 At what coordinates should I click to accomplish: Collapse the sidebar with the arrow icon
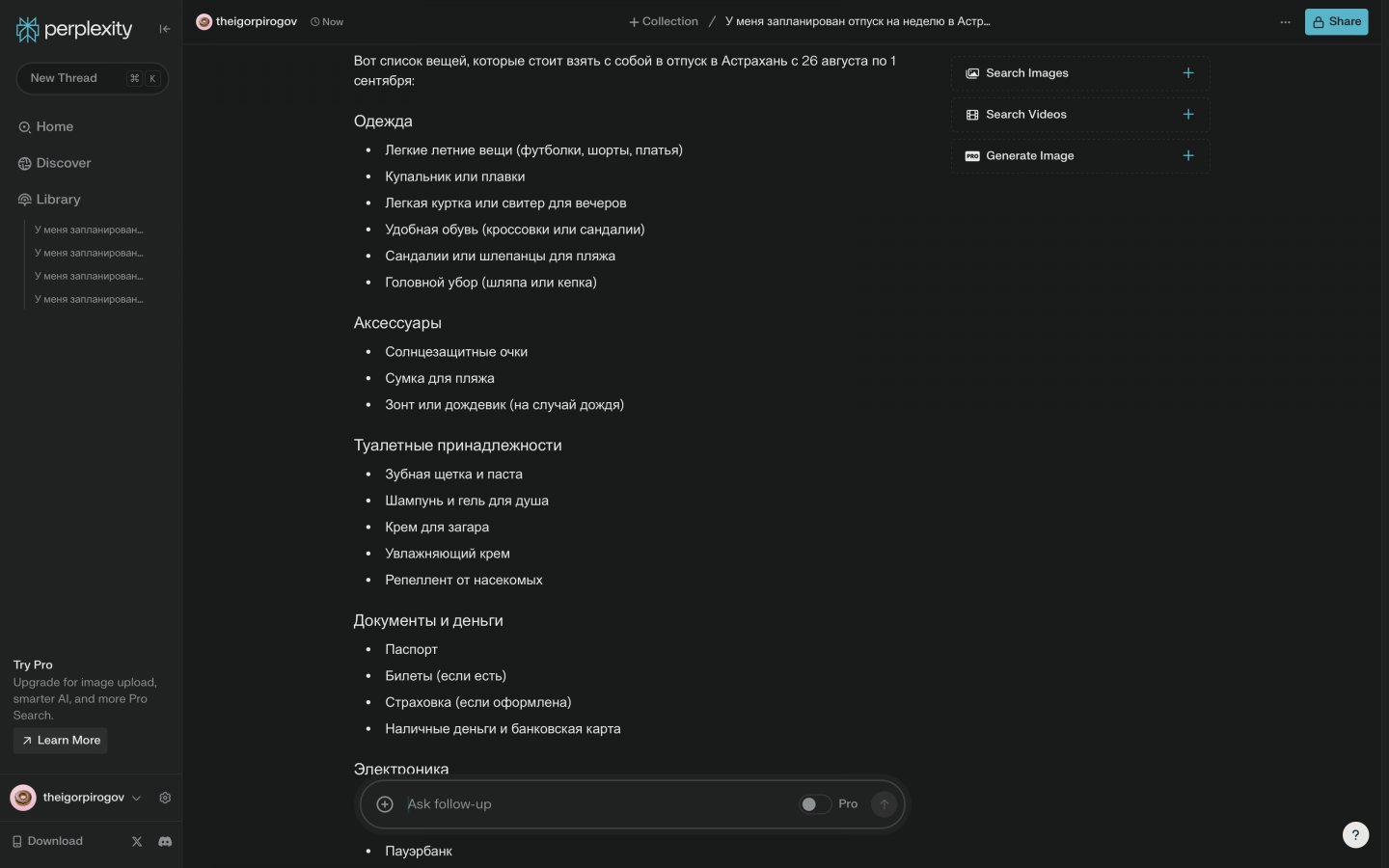(165, 29)
